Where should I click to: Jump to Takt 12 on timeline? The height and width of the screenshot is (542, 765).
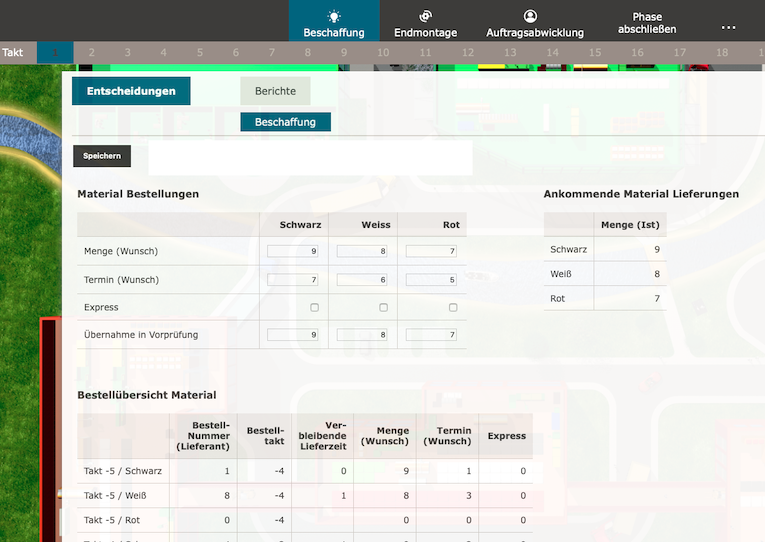(x=468, y=52)
